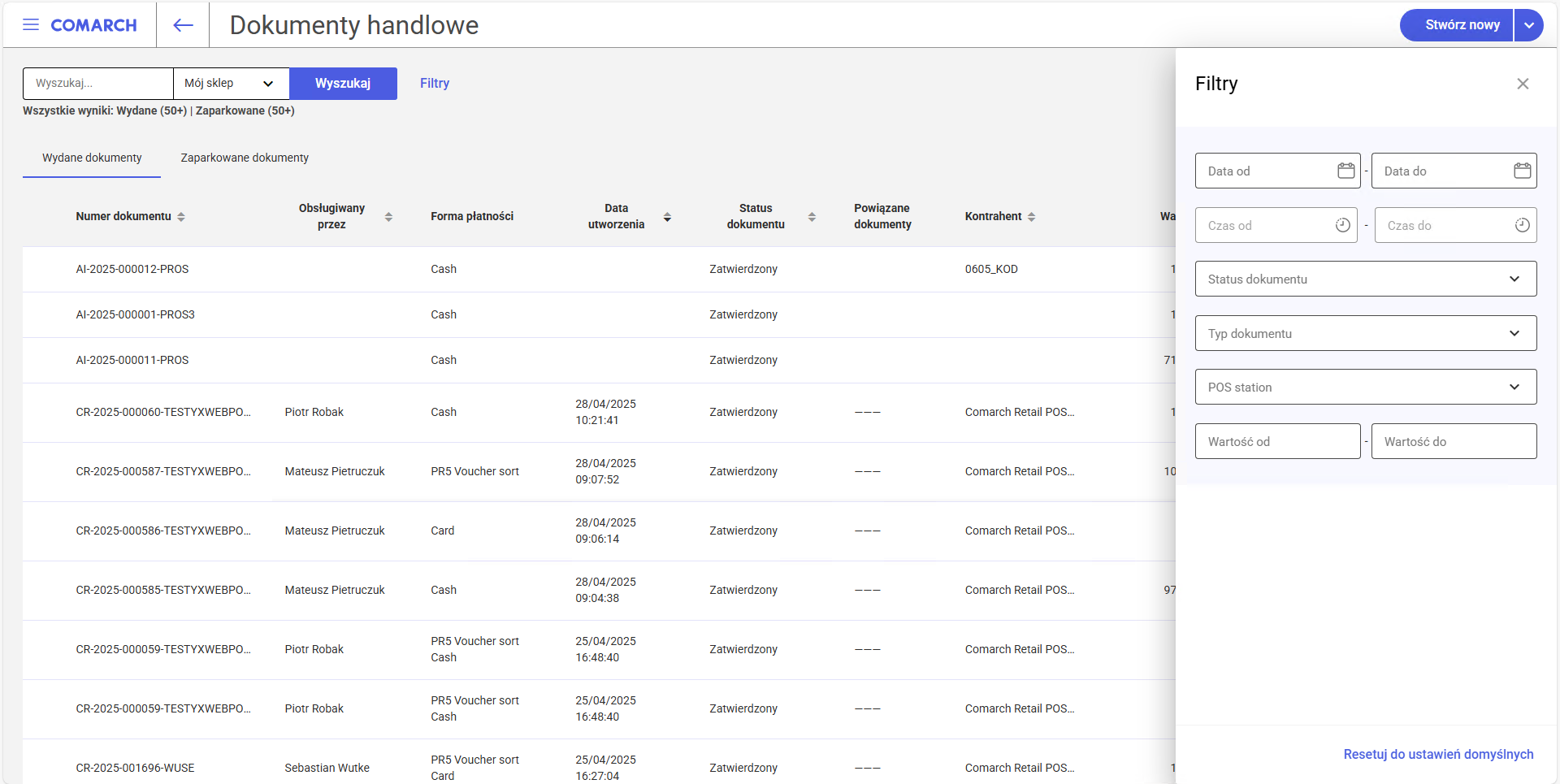1560x784 pixels.
Task: Open document AI-2025-000012-PROS
Action: coord(132,269)
